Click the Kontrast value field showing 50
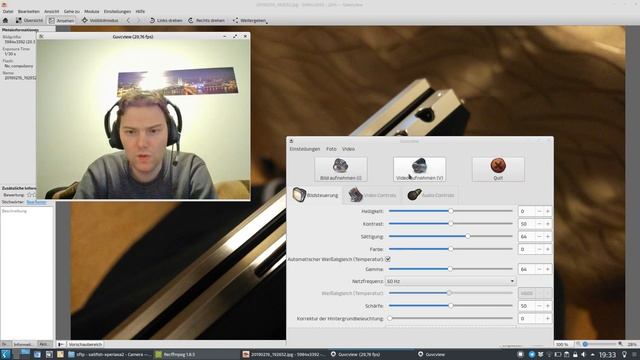This screenshot has width=640, height=360. tap(527, 224)
